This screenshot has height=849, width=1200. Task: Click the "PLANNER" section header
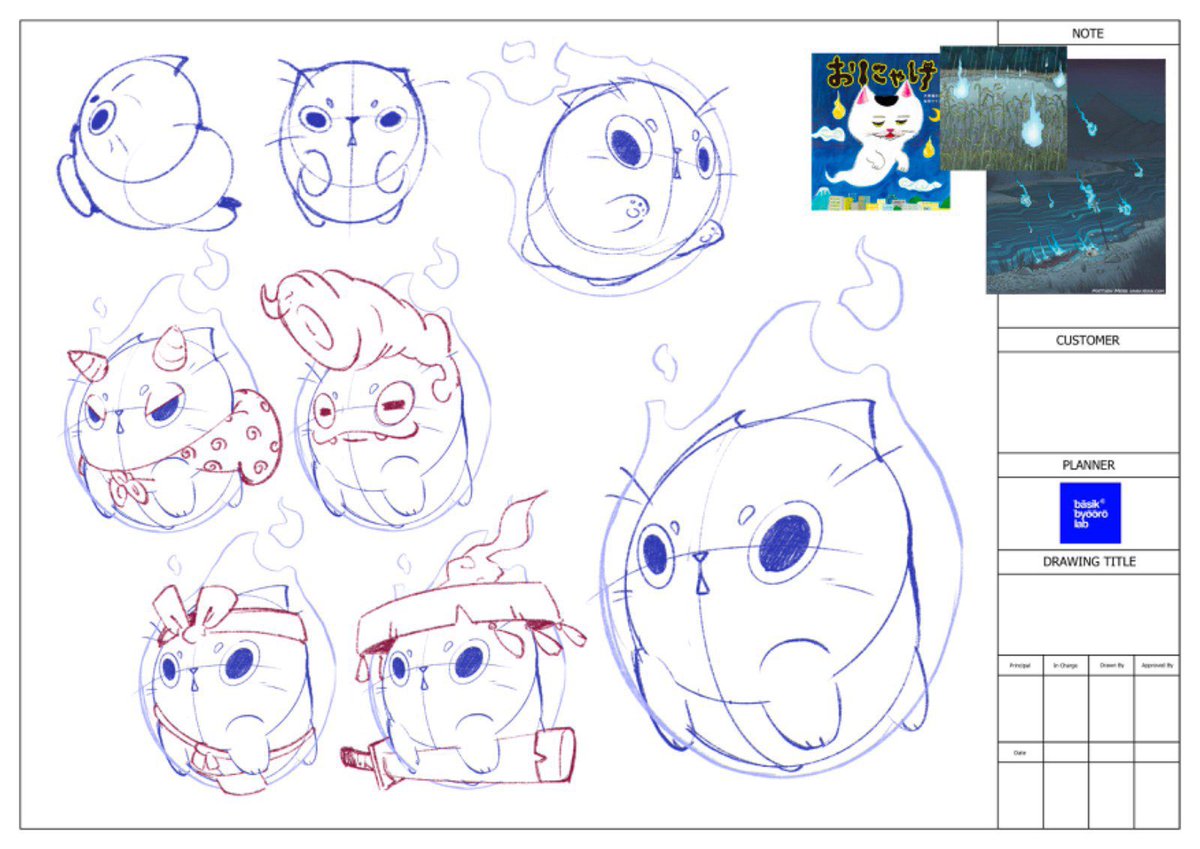click(1088, 465)
